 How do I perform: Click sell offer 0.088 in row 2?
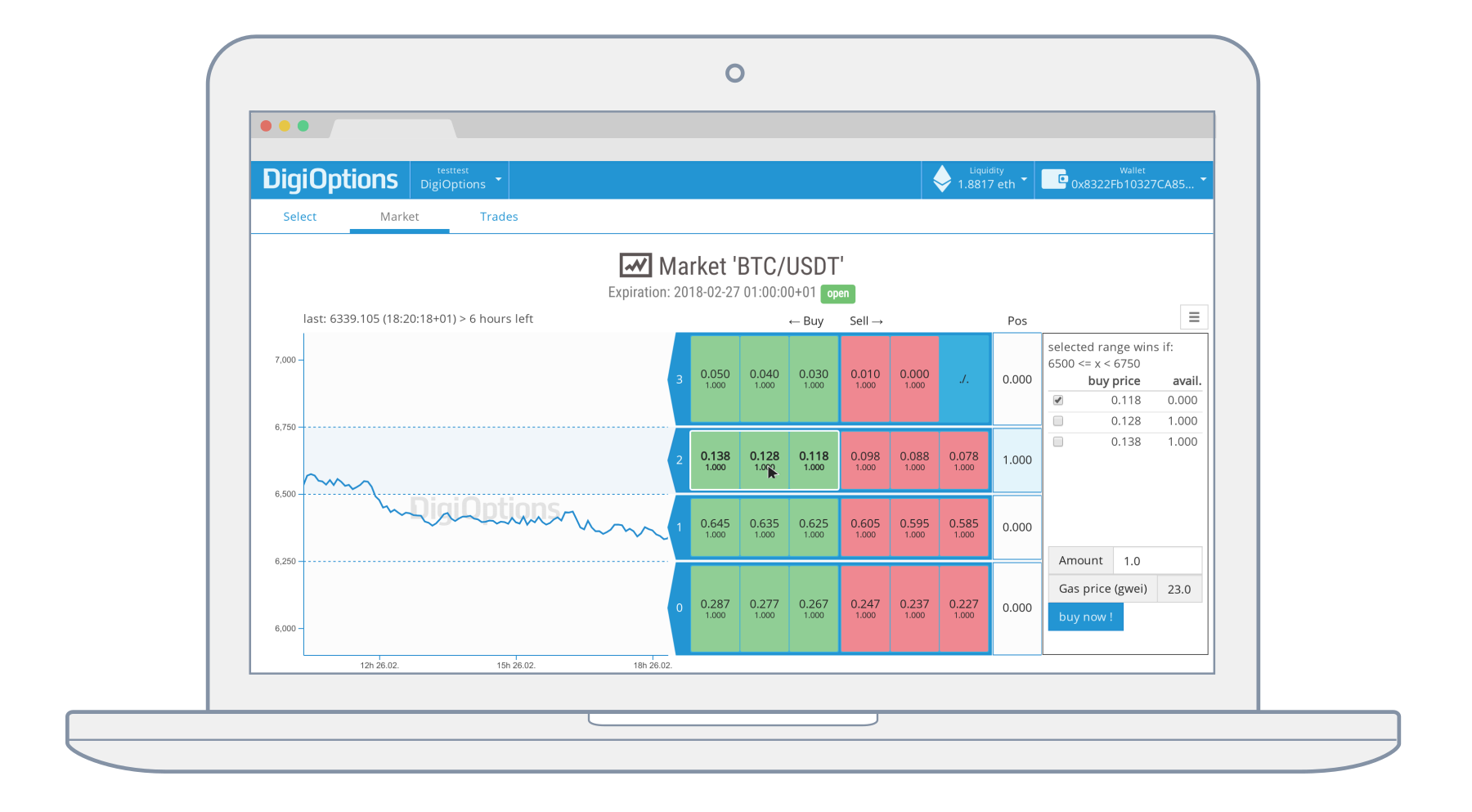point(914,460)
